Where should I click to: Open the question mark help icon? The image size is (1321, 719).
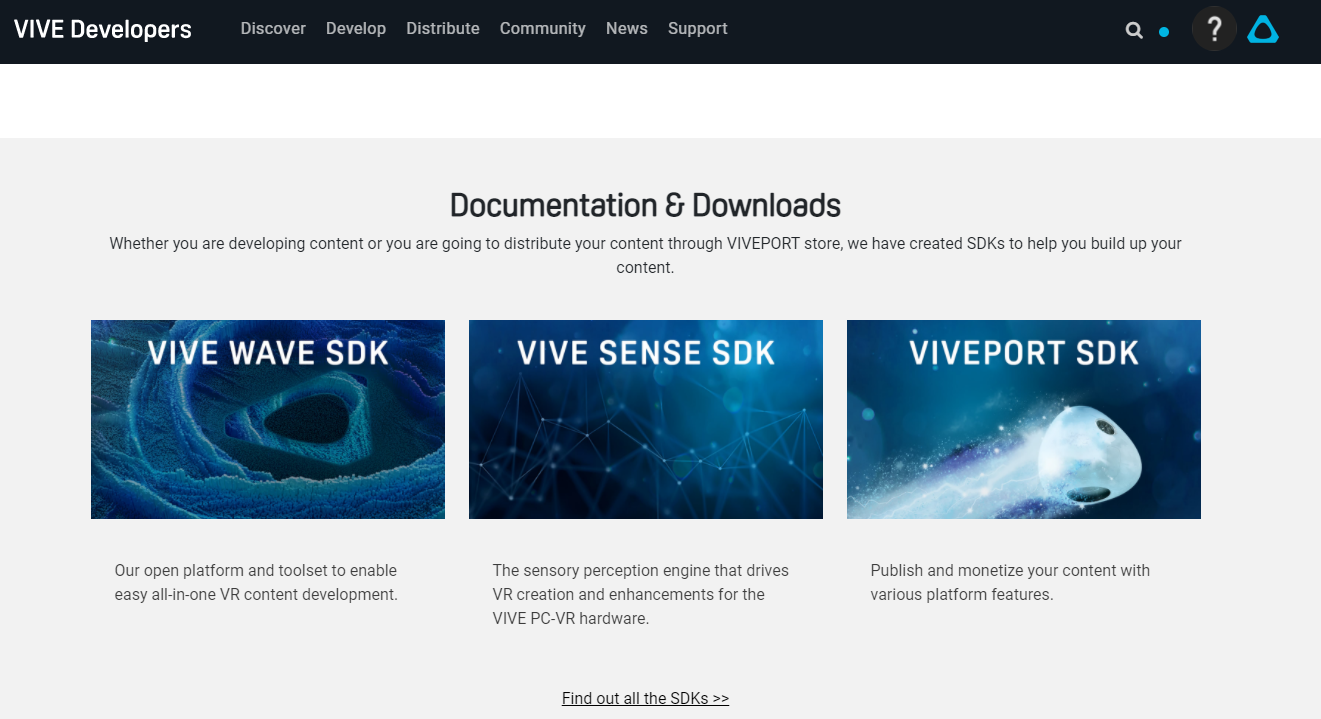point(1214,29)
